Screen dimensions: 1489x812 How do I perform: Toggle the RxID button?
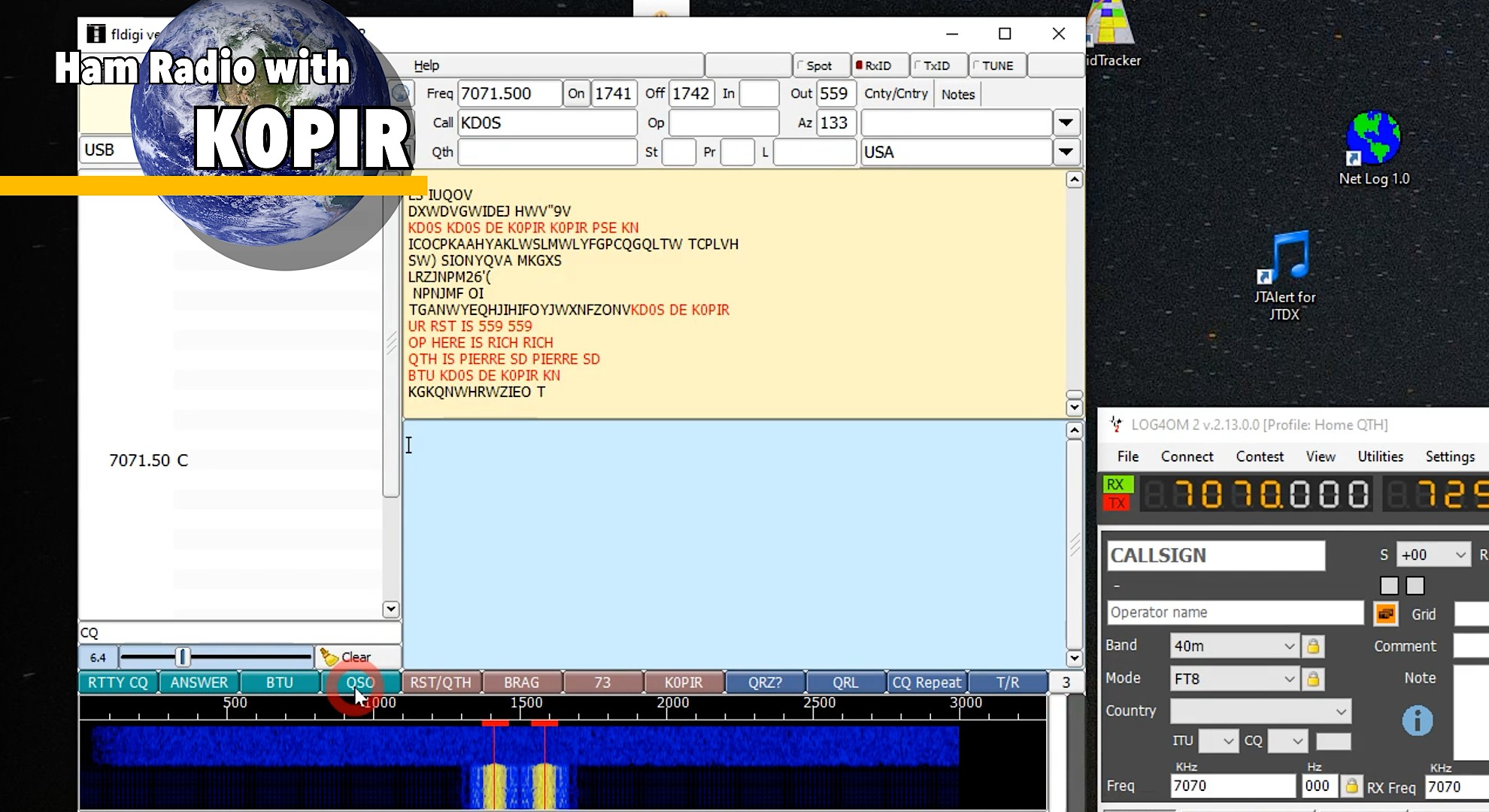click(879, 65)
